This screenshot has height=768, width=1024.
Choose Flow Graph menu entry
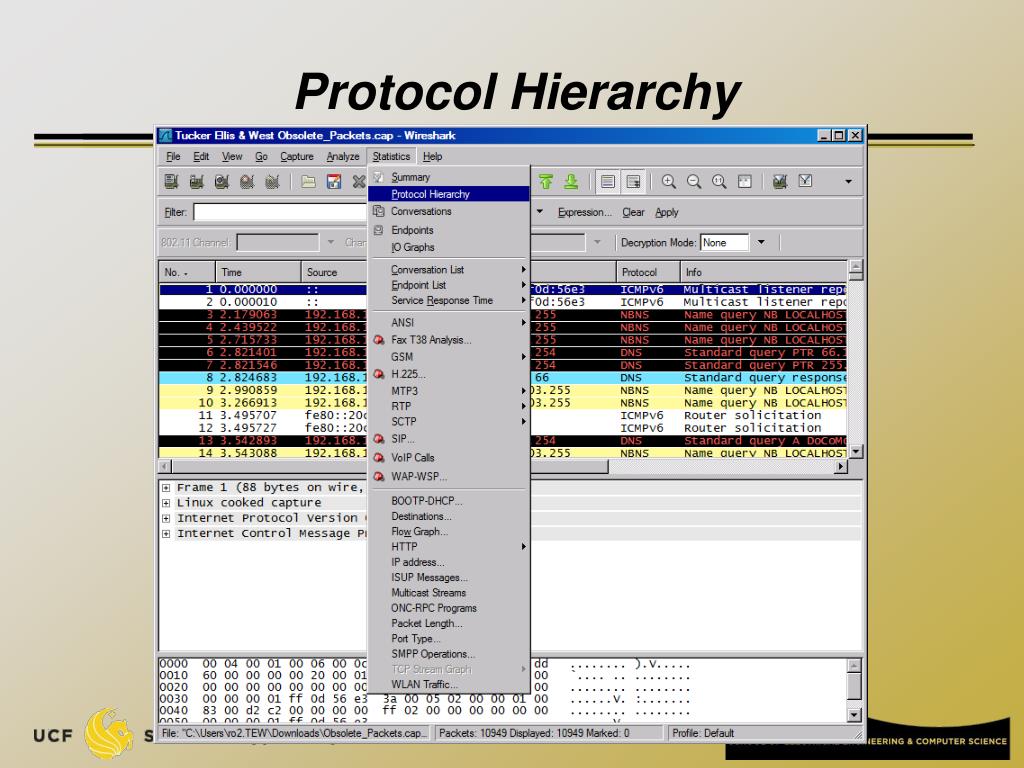tap(449, 532)
